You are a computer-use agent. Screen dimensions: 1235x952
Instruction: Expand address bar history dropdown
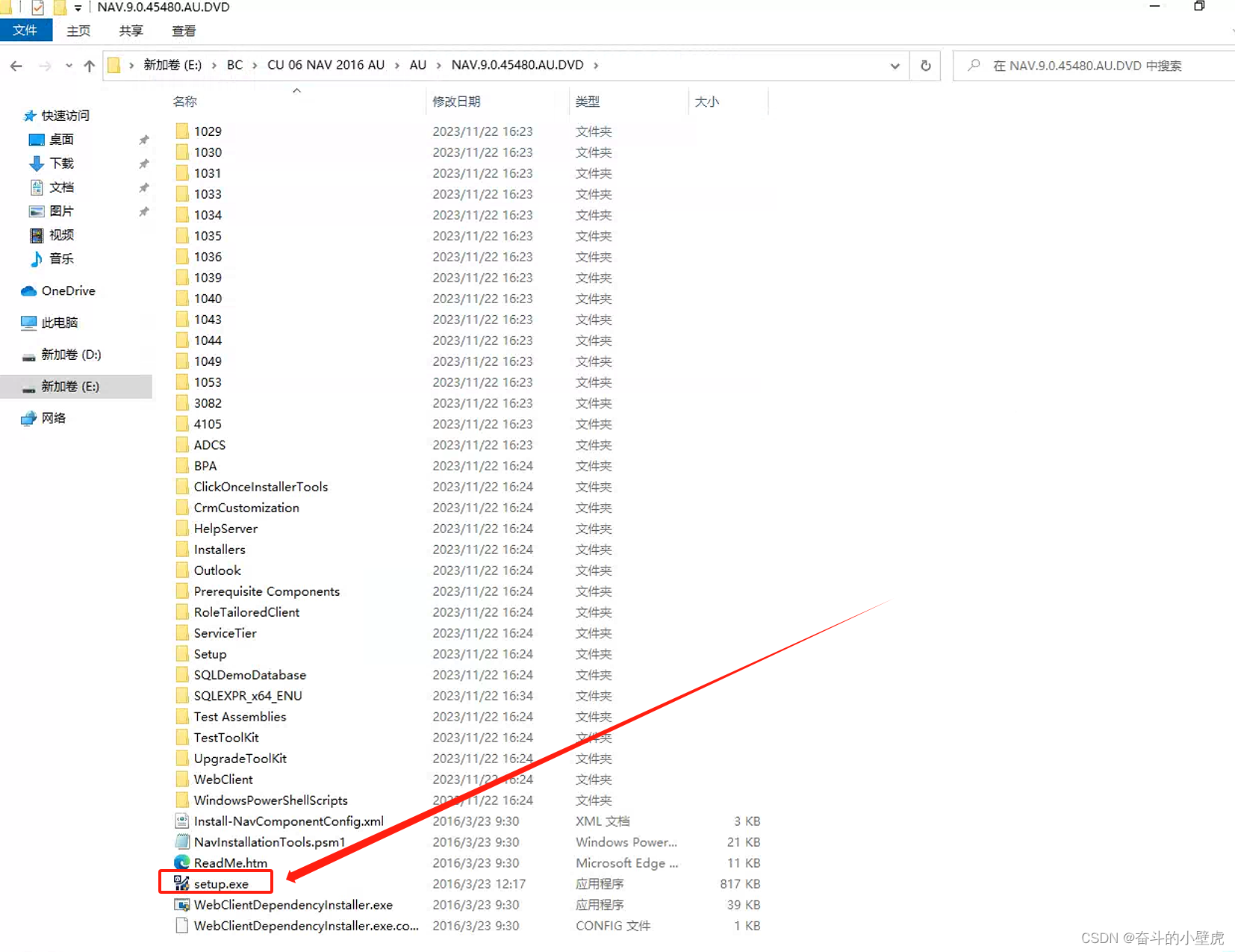(x=895, y=66)
